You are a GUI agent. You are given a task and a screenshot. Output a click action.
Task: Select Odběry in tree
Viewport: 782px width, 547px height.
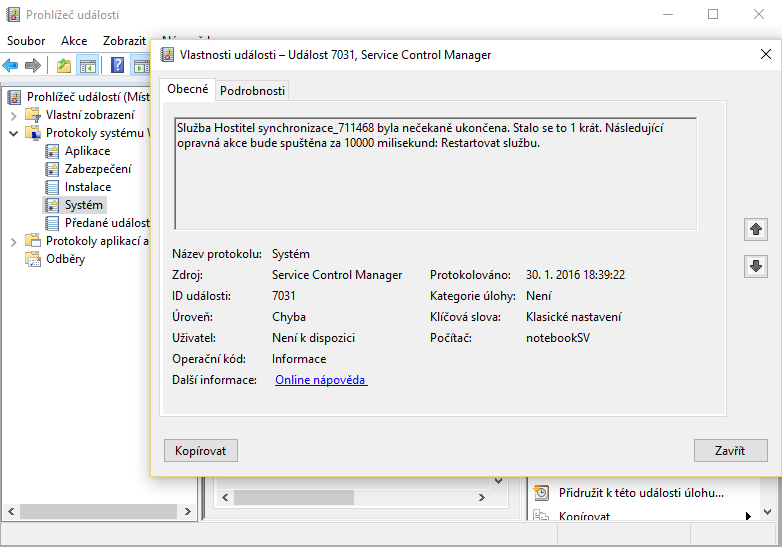pyautogui.click(x=65, y=259)
